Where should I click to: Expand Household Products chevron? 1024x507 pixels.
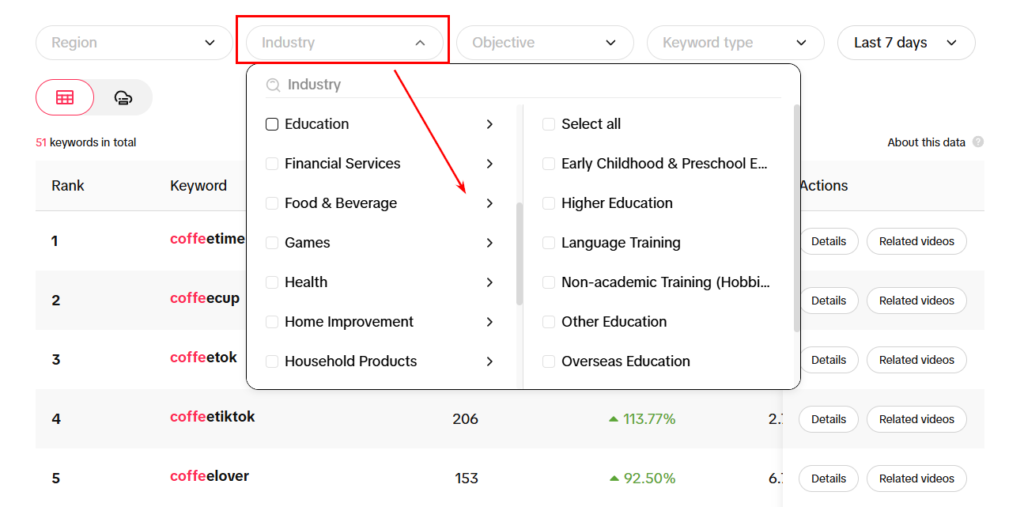point(489,362)
